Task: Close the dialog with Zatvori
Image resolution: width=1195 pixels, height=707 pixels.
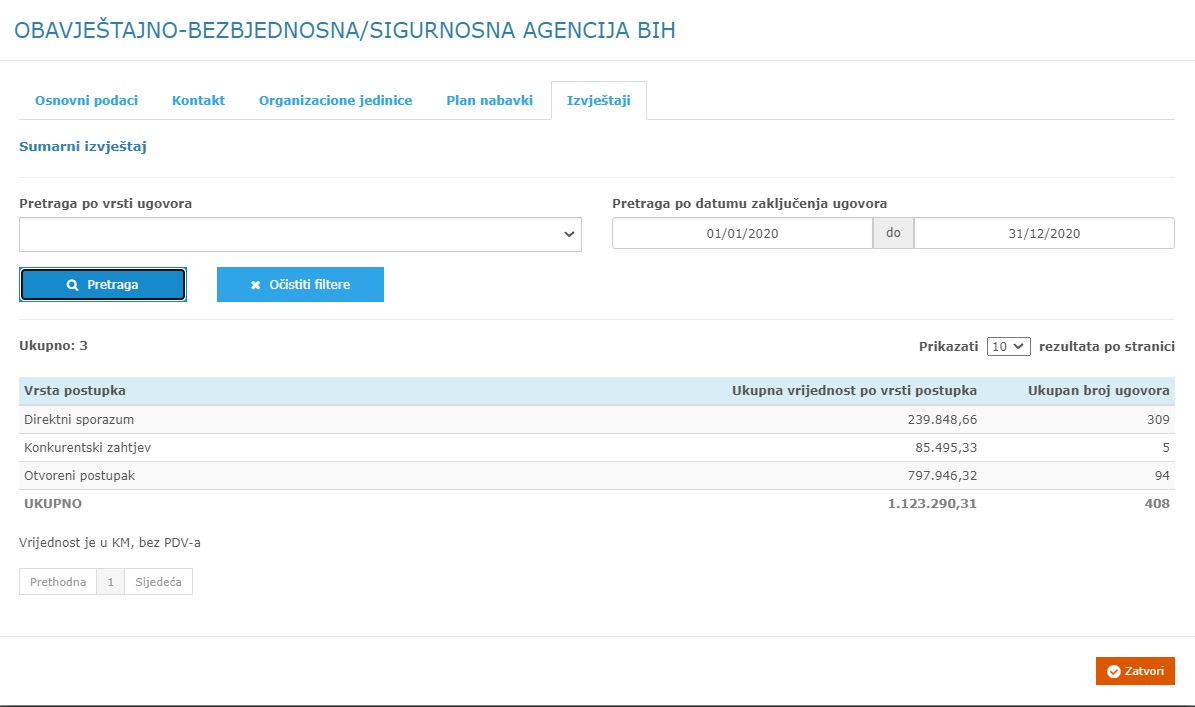Action: tap(1135, 671)
